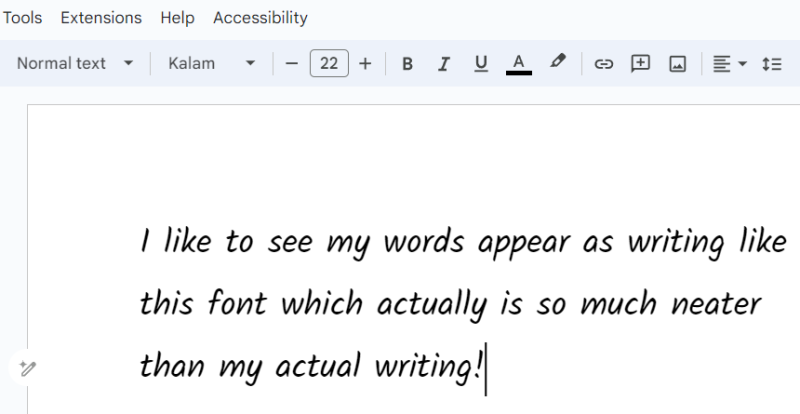Click on the word "neater" in the document
Viewport: 800px width, 414px height.
[x=716, y=304]
